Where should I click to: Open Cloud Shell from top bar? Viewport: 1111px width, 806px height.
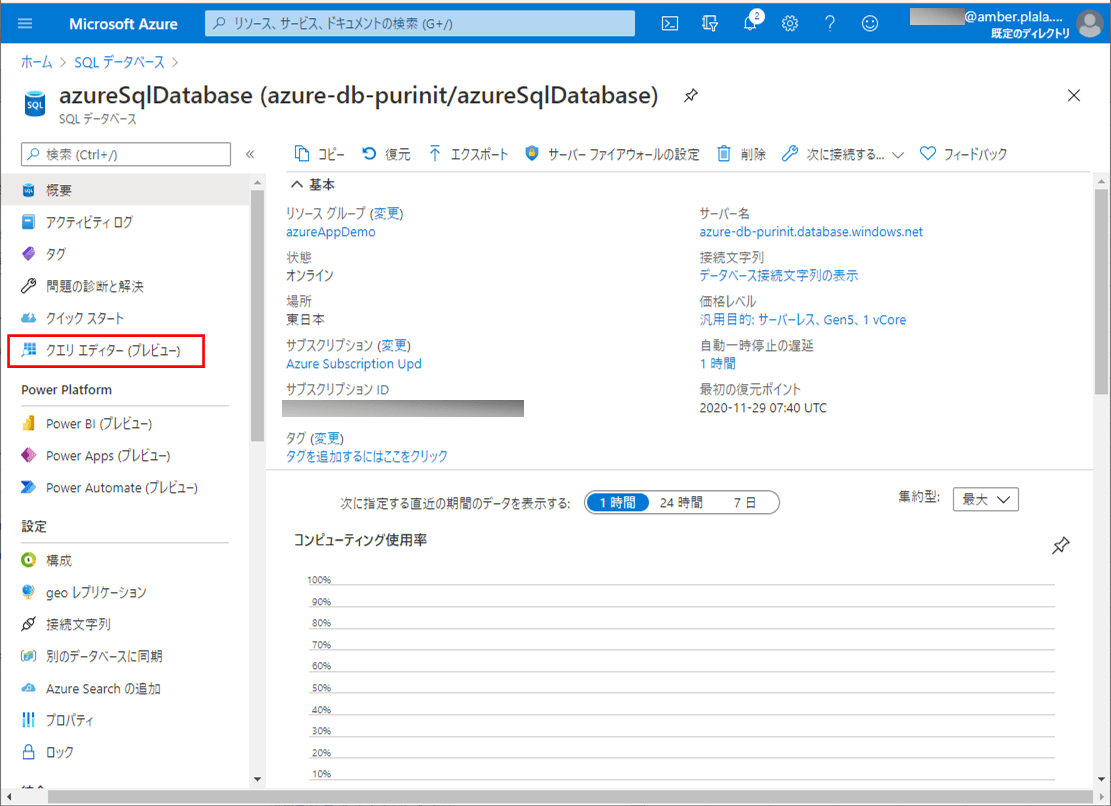tap(670, 23)
